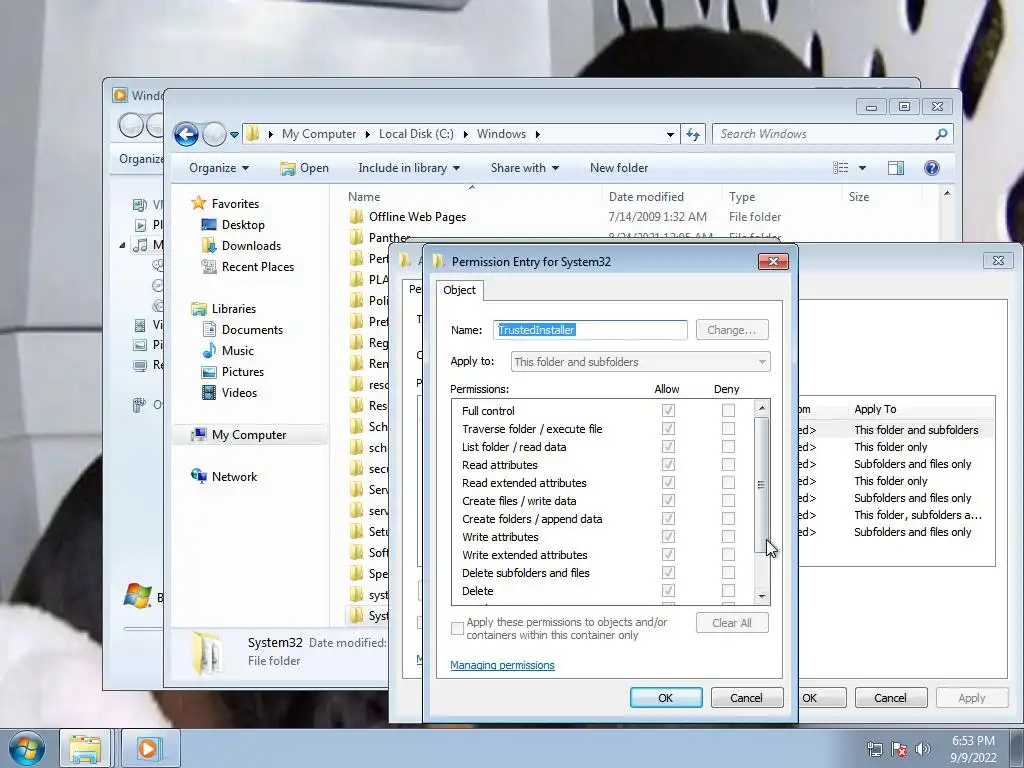The width and height of the screenshot is (1024, 768).
Task: Click Open in Explorer toolbar
Action: click(x=304, y=168)
